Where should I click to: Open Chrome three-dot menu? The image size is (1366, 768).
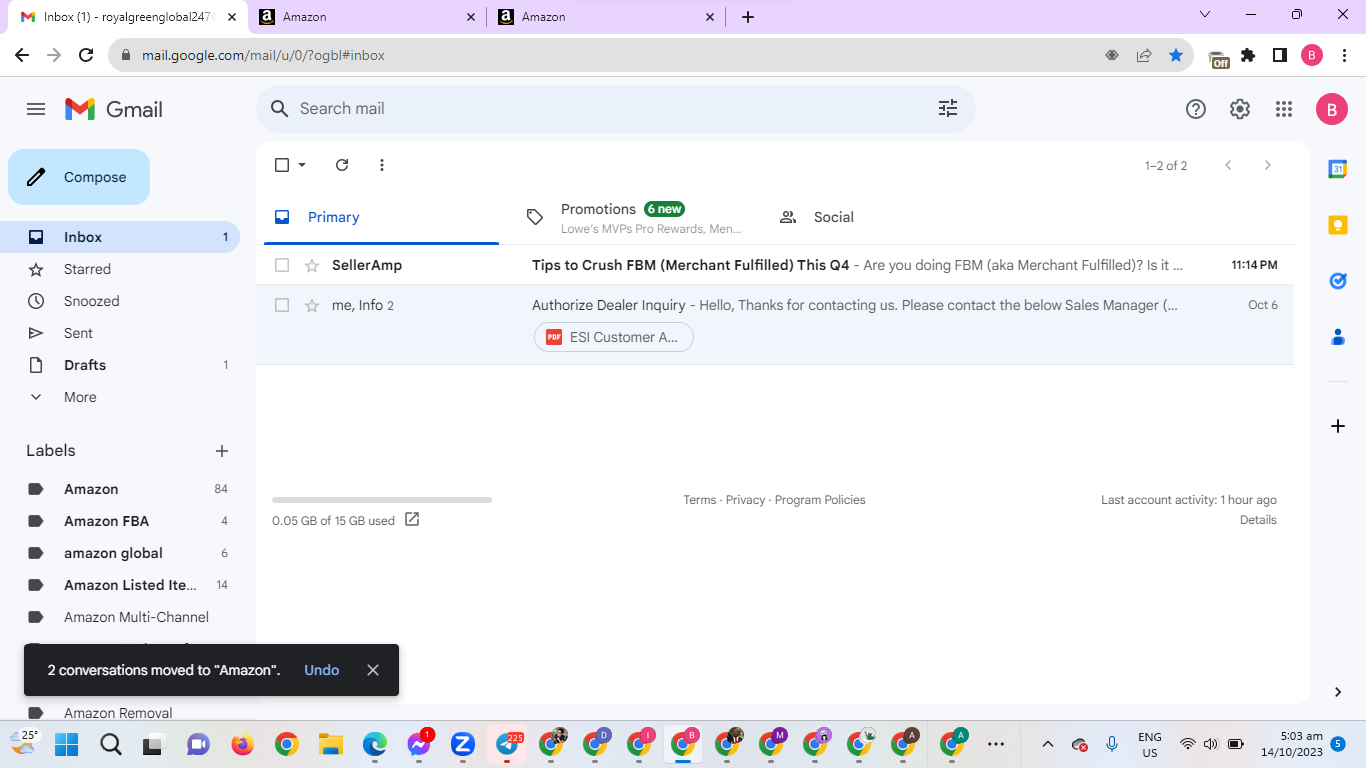(1345, 56)
